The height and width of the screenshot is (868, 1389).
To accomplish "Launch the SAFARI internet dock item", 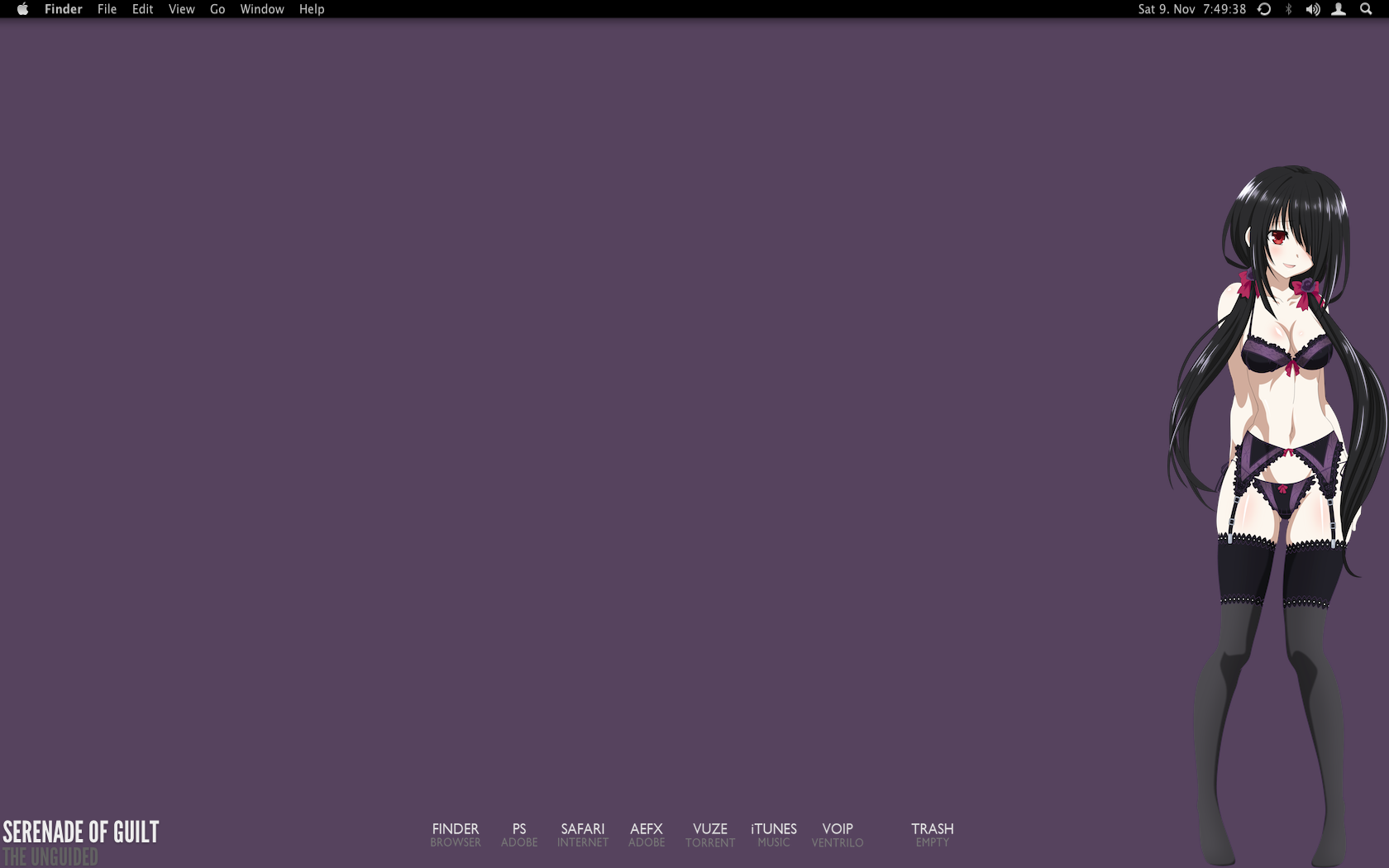I will (x=583, y=834).
